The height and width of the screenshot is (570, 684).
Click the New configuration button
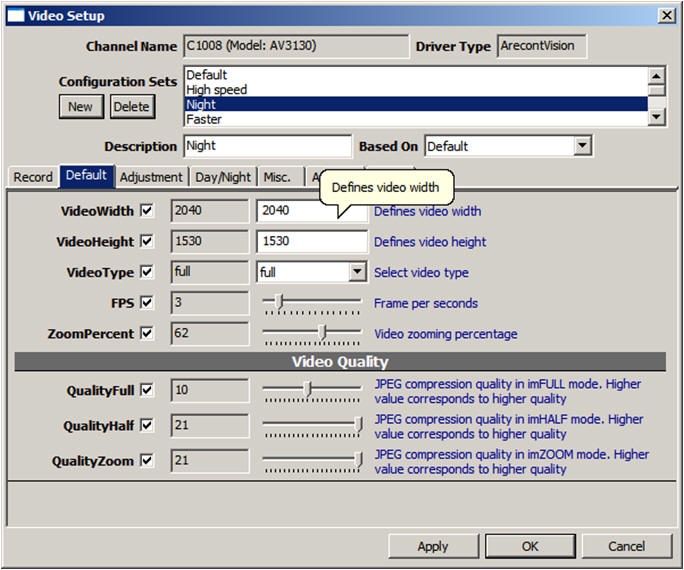click(x=80, y=107)
